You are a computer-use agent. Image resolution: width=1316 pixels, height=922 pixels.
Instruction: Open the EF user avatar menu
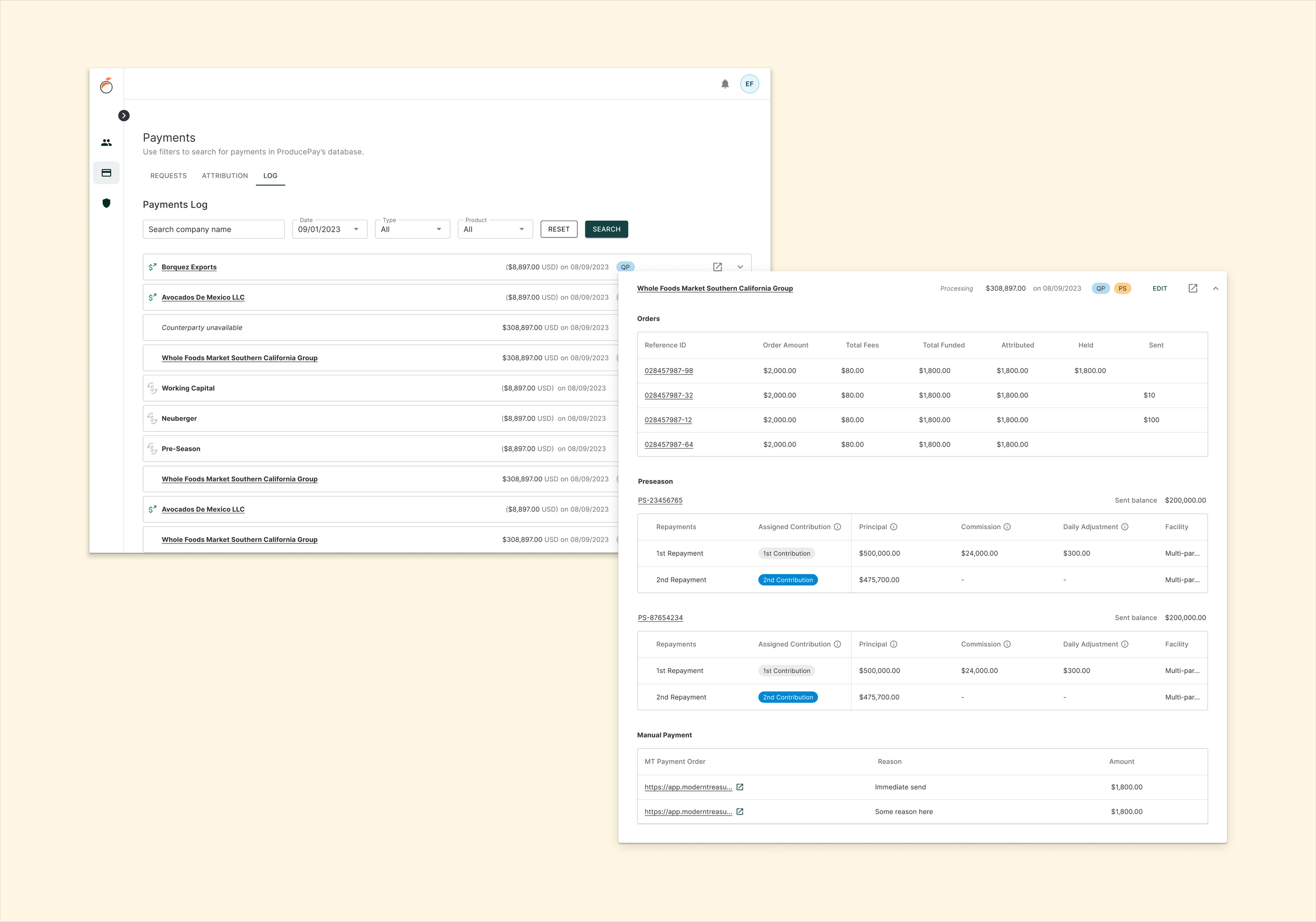749,84
